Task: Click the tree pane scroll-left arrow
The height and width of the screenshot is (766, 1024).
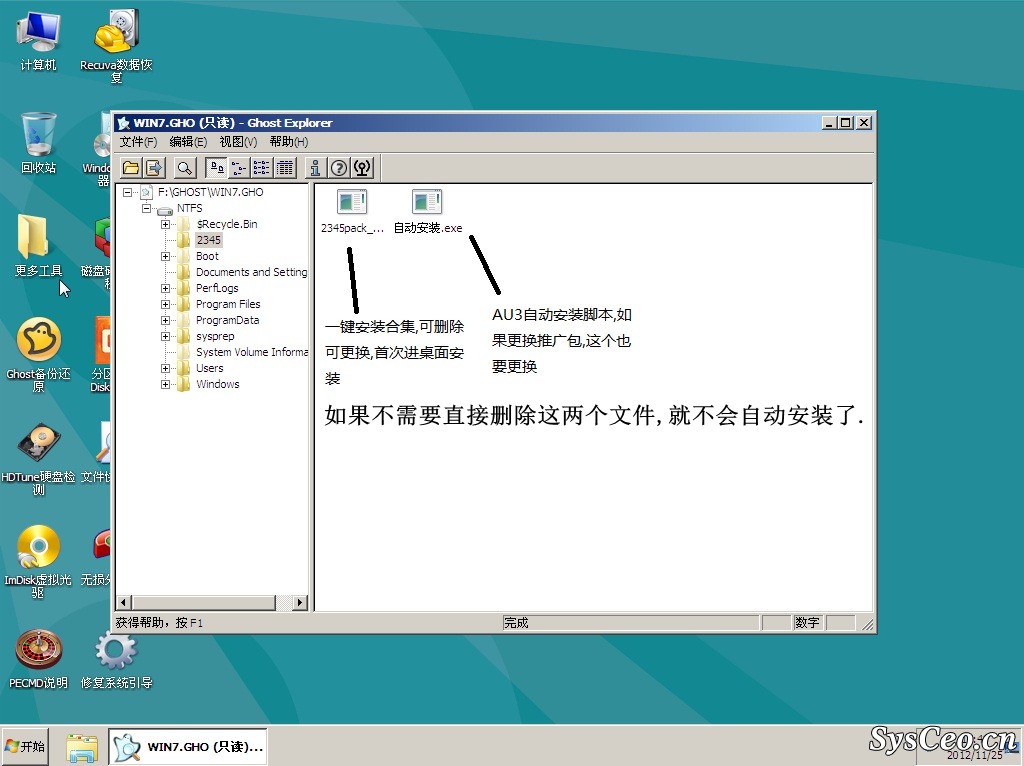Action: 123,602
